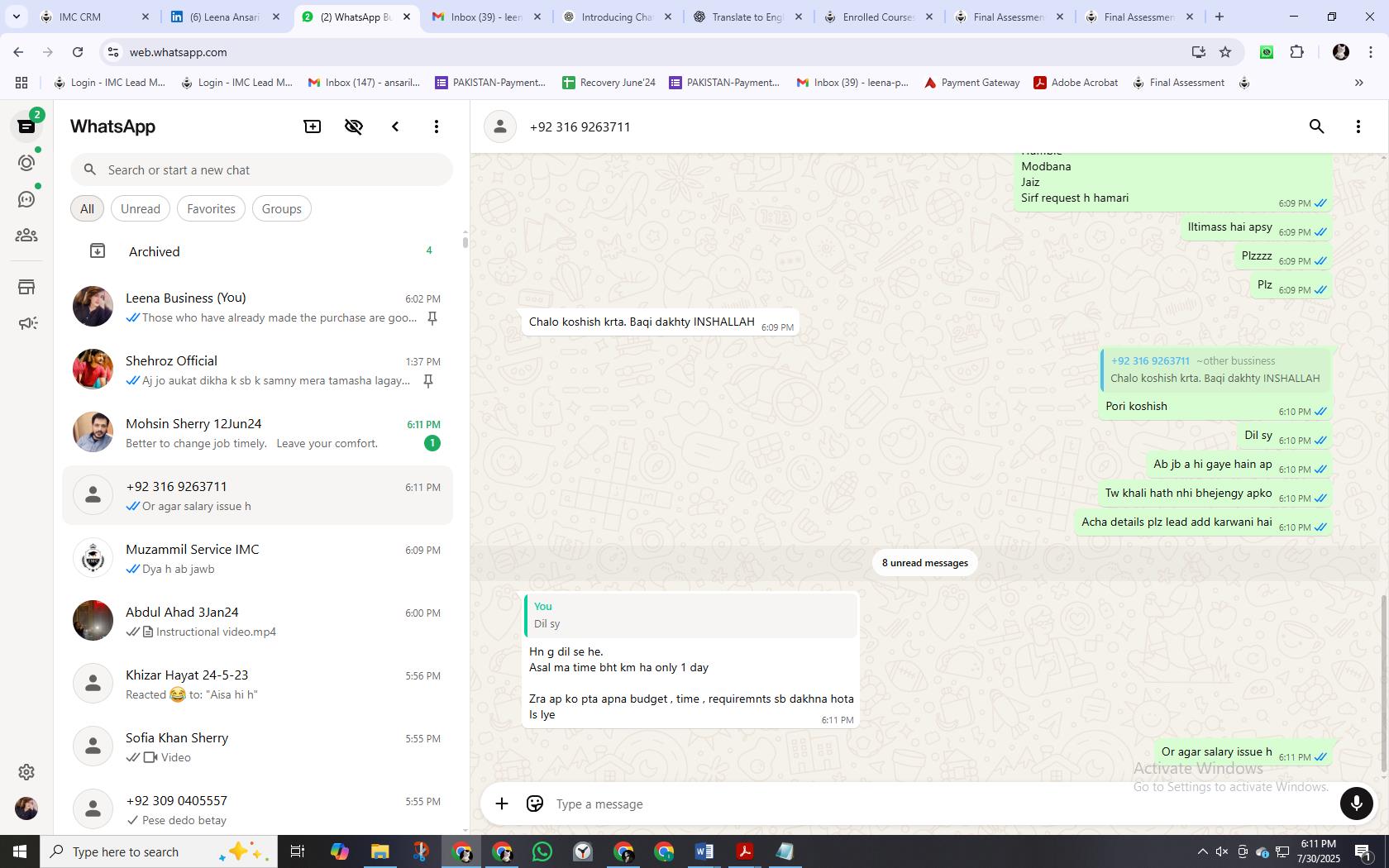The image size is (1389, 868).
Task: Open Communities icon in sidebar
Action: 26,236
